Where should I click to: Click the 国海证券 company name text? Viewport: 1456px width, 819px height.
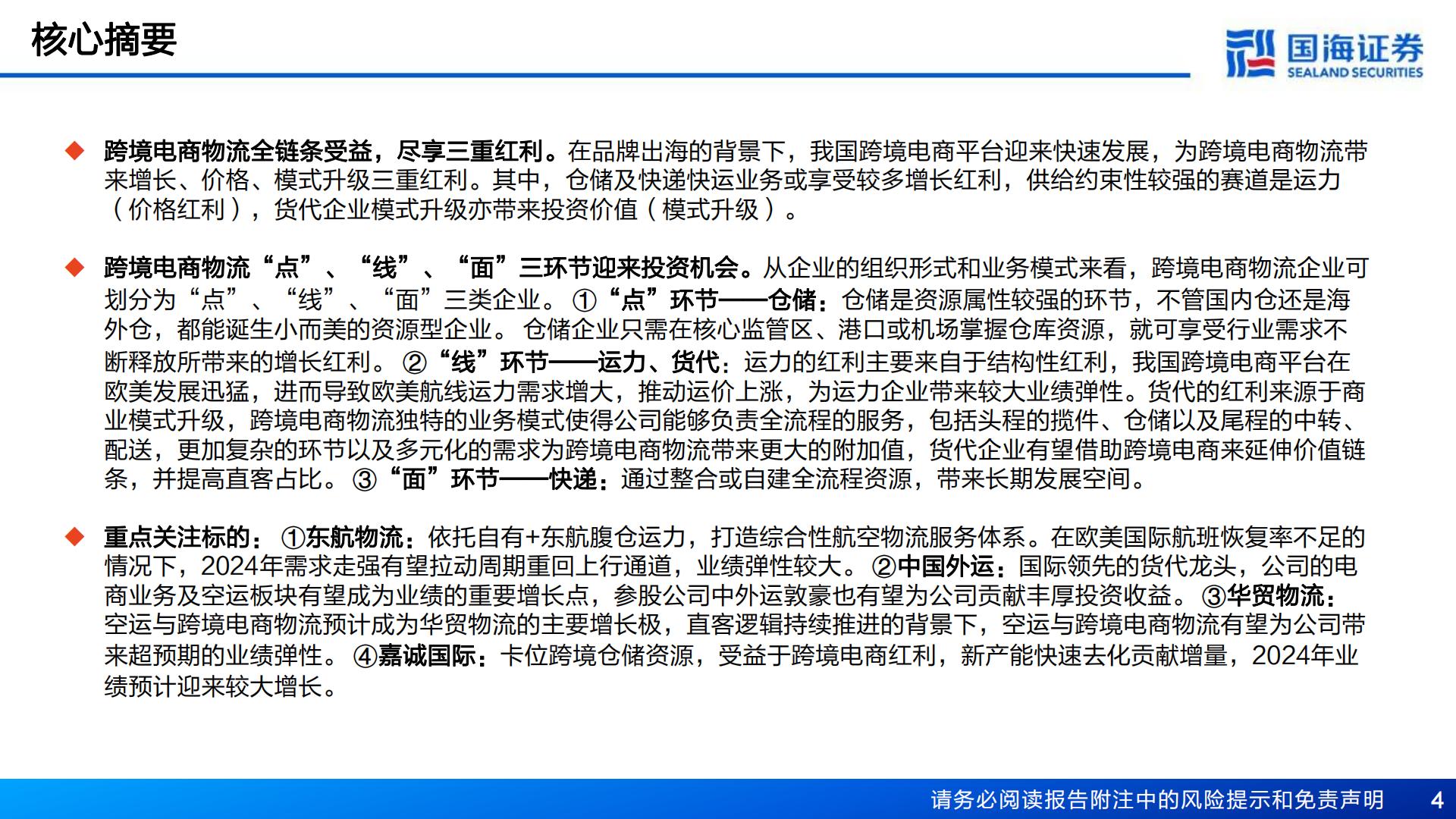[x=1355, y=48]
